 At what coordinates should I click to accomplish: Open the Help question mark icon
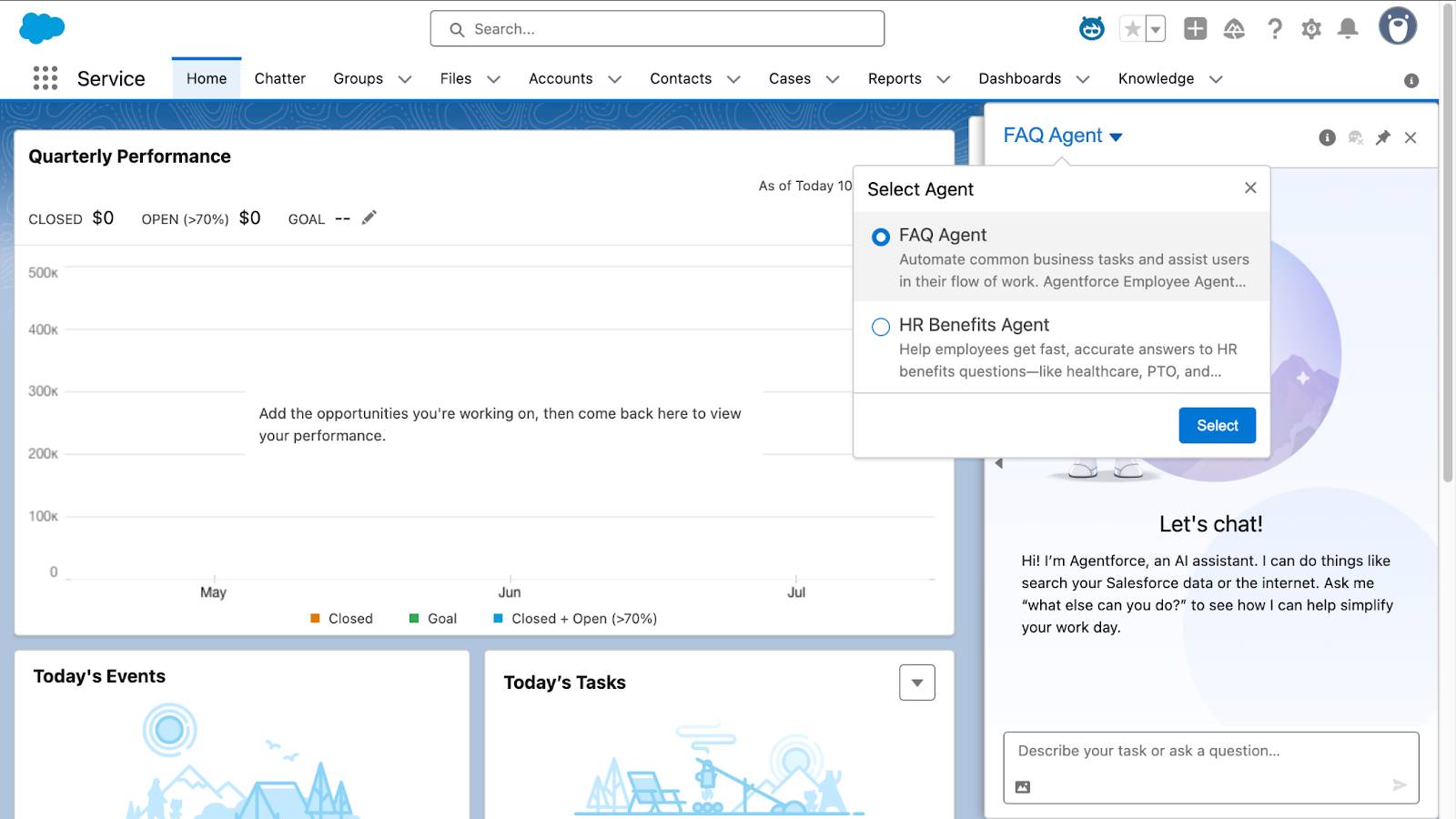point(1275,29)
